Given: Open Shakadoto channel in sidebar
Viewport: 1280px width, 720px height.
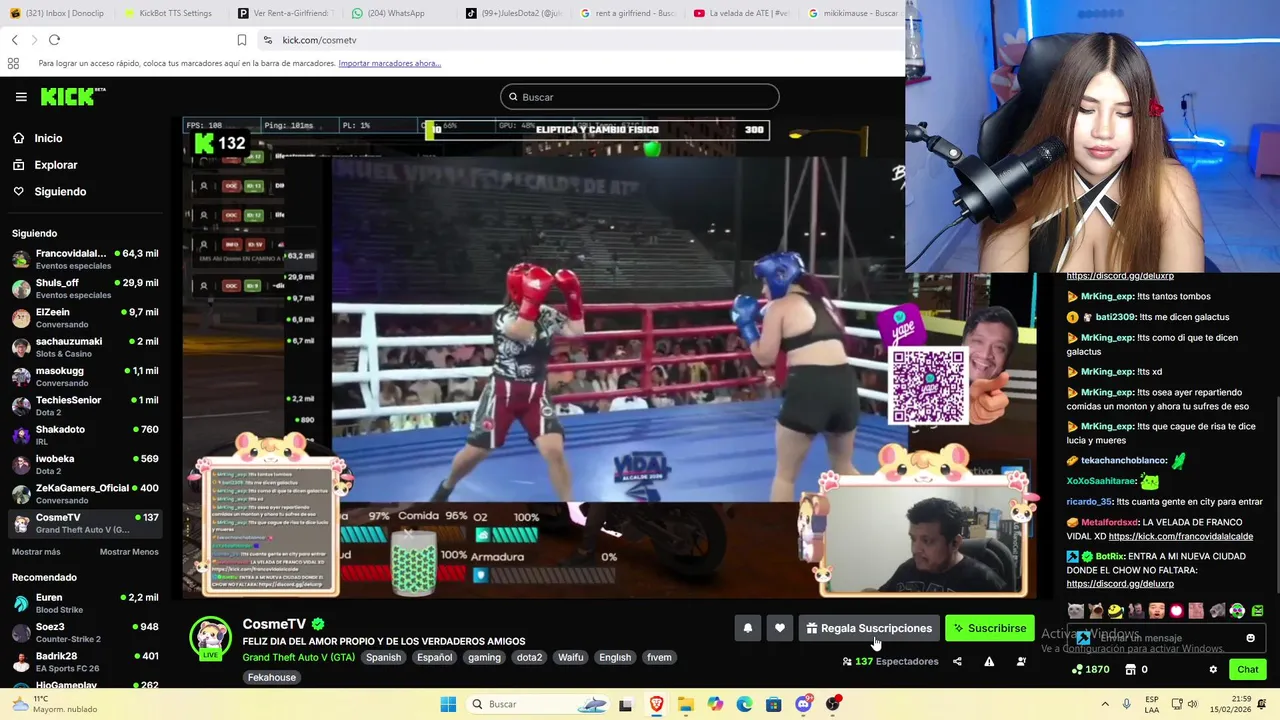Looking at the screenshot, I should [85, 434].
